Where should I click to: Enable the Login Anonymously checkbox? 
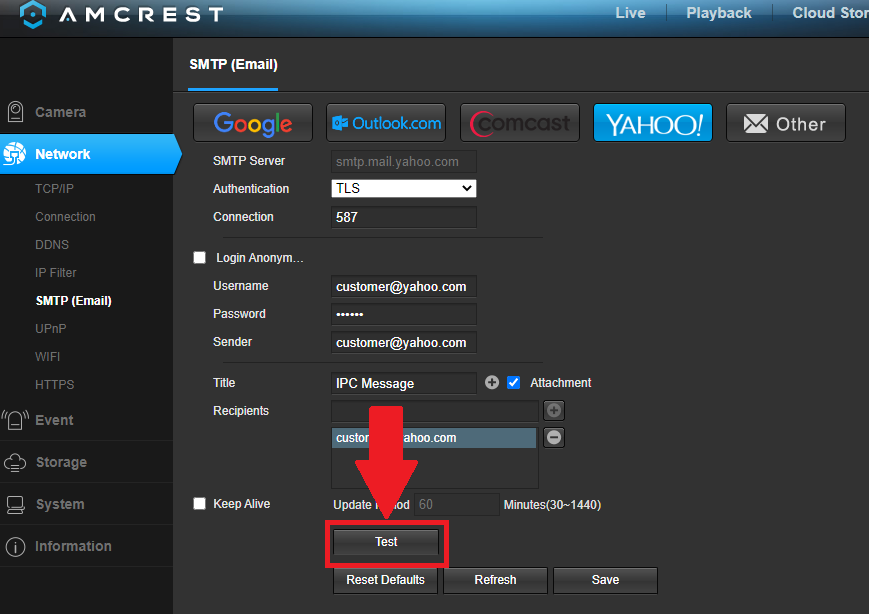[x=200, y=258]
